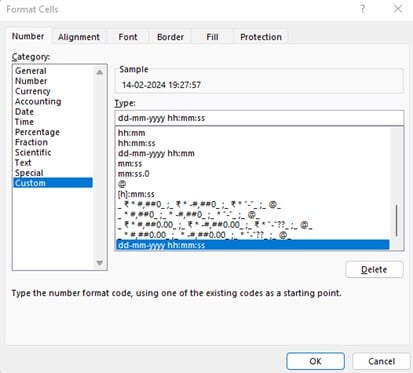Select the Date category

53,112
